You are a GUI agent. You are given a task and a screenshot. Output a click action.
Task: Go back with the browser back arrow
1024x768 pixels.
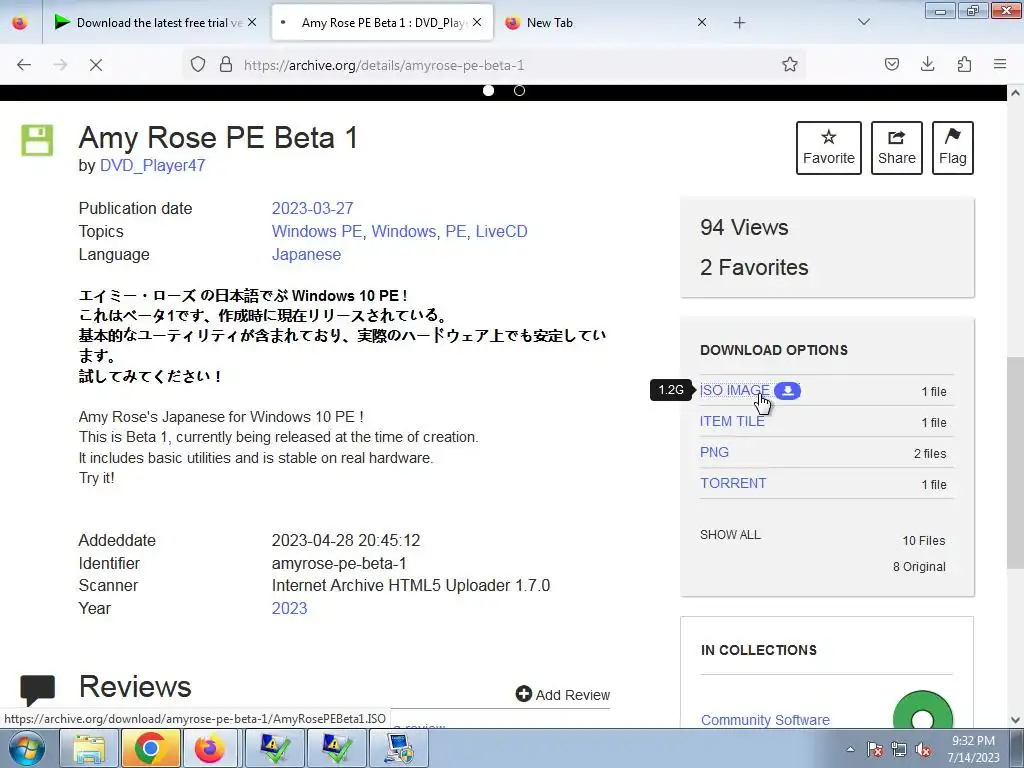24,65
